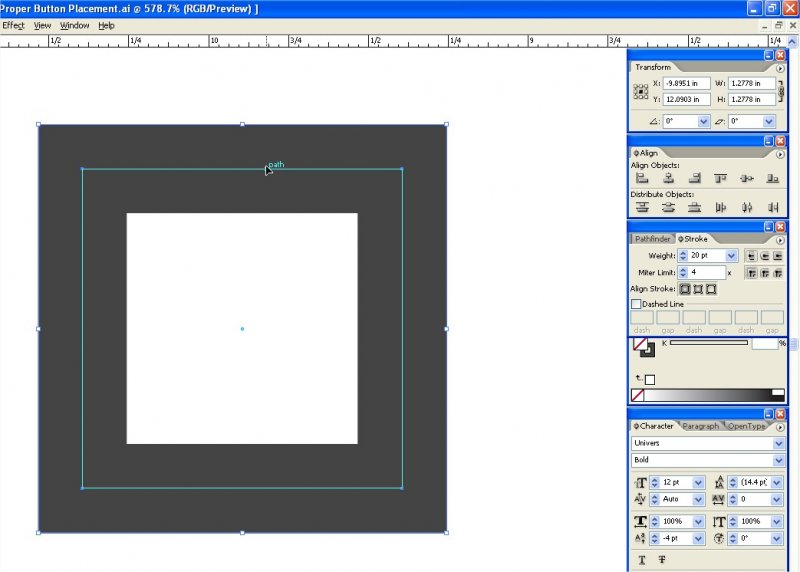Click the K color slider
Viewport: 800px width, 572px height.
709,343
